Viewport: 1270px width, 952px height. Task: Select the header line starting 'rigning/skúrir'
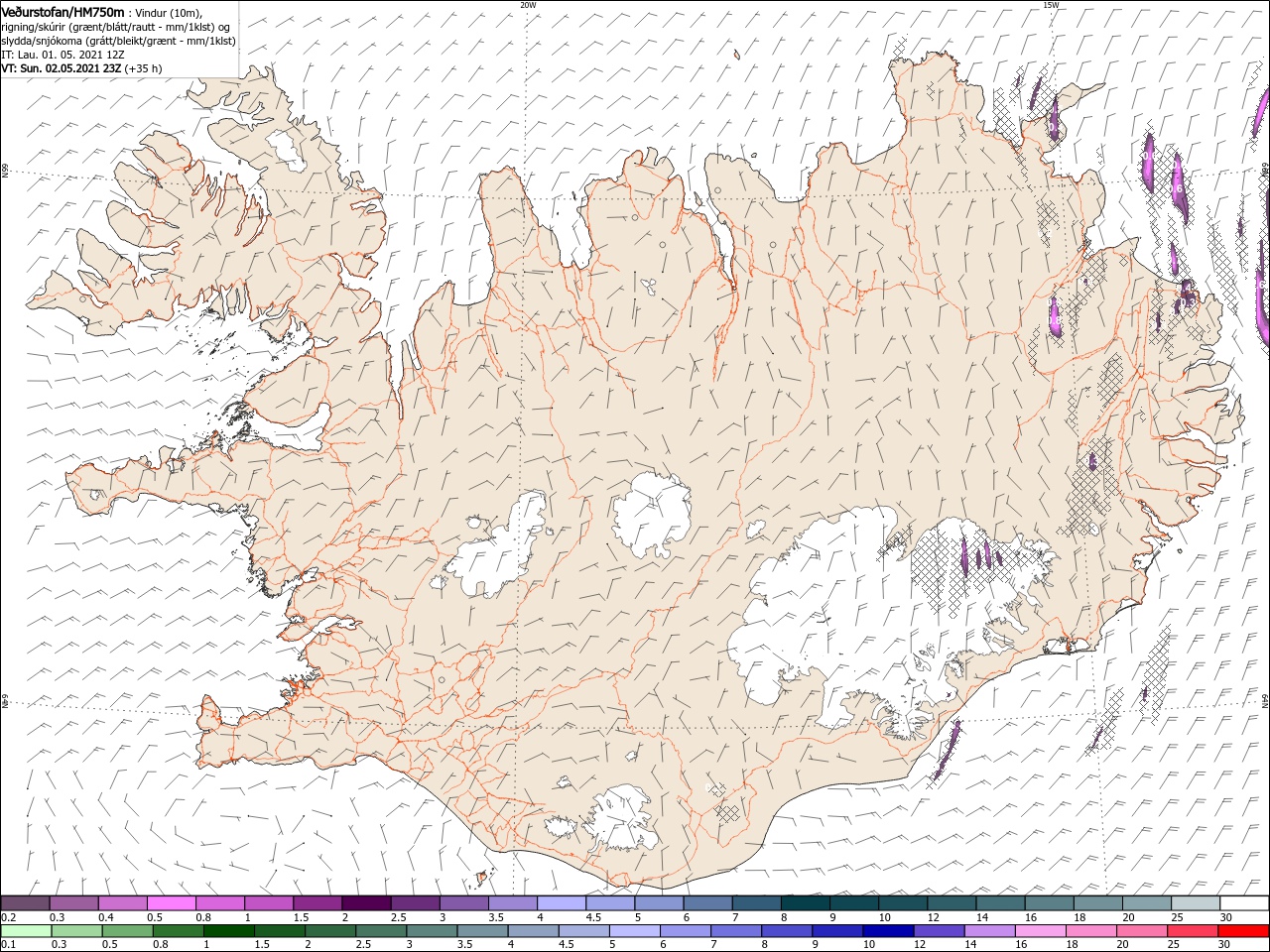pyautogui.click(x=115, y=27)
